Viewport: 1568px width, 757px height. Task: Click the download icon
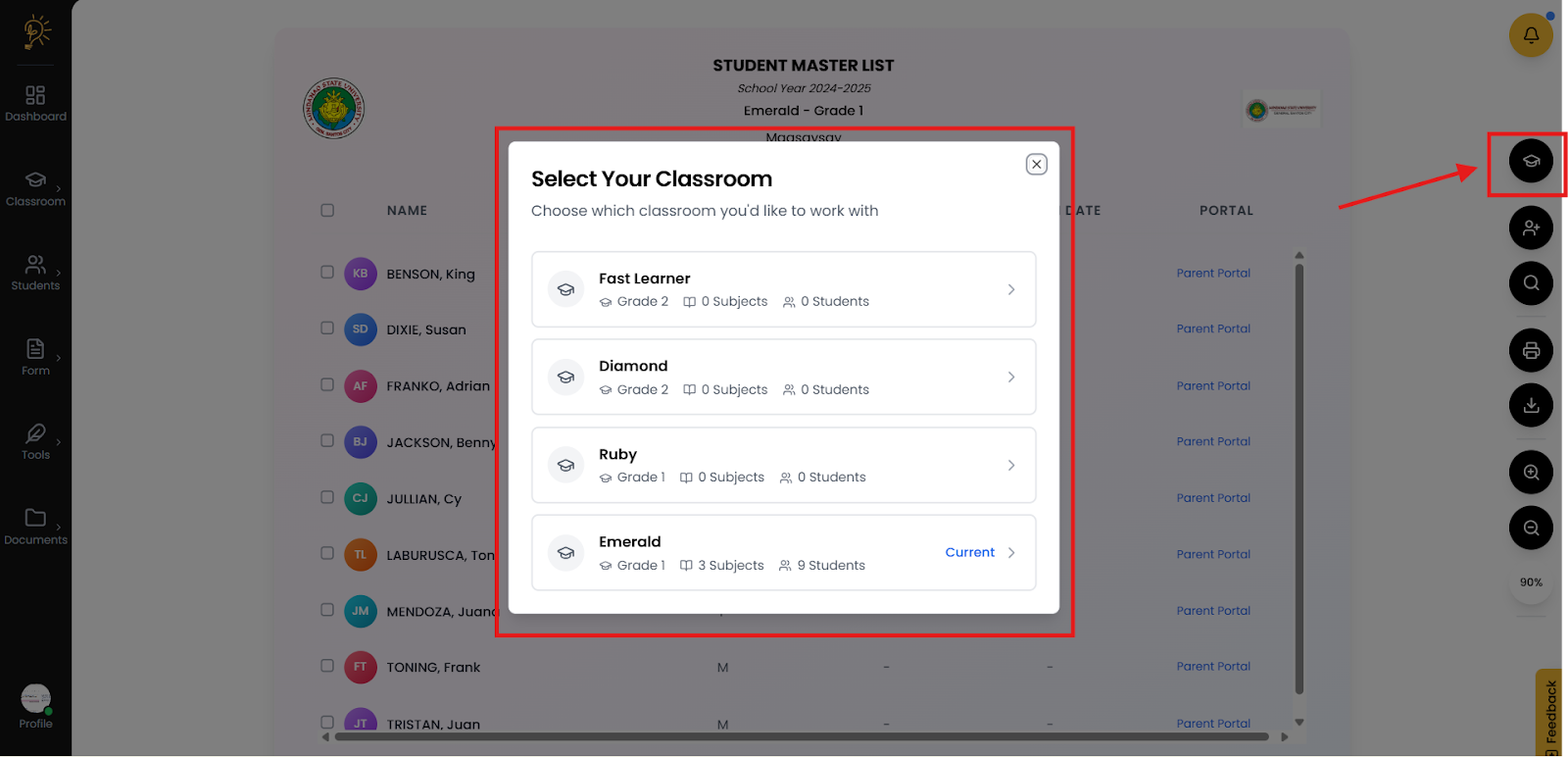click(x=1530, y=405)
